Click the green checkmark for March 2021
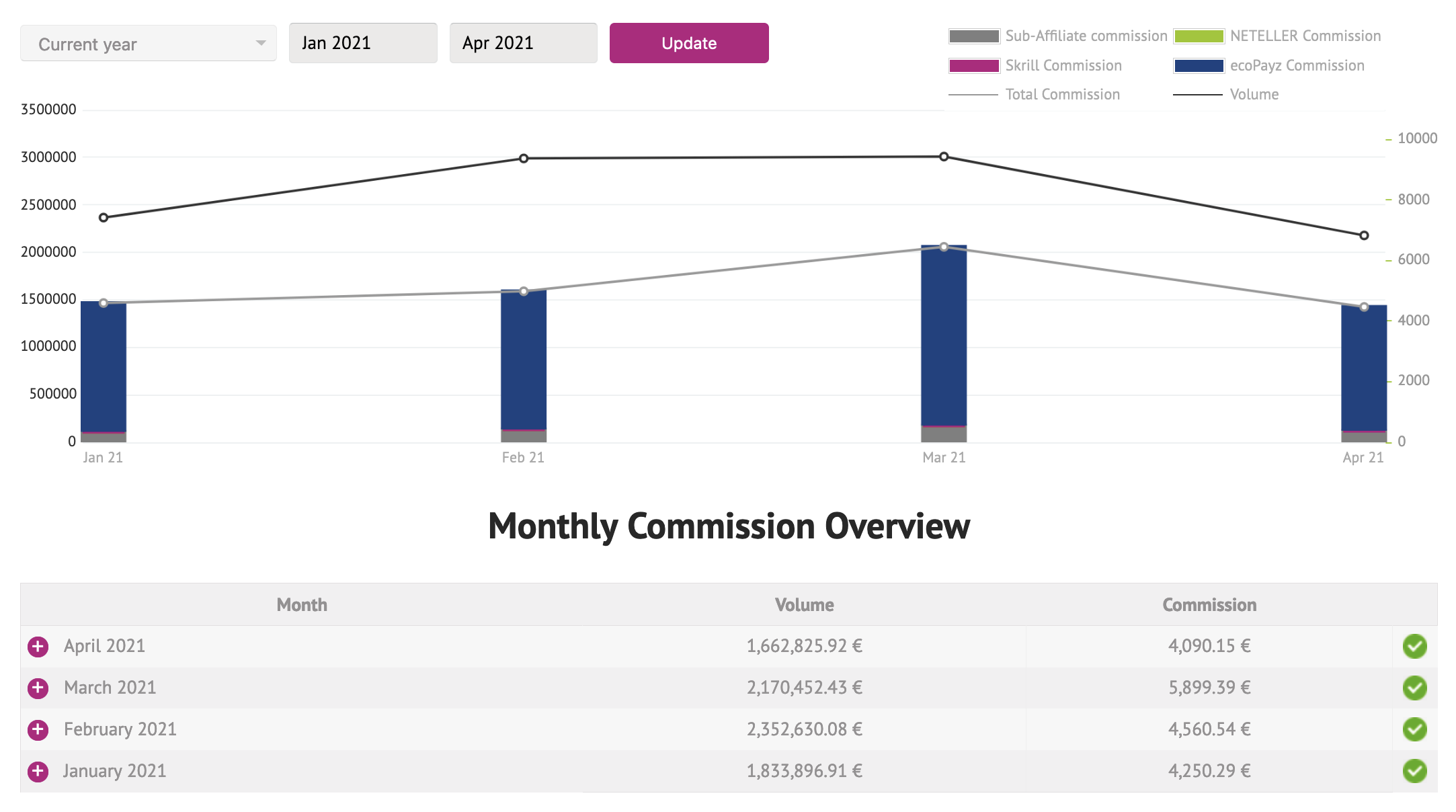Screen dimensions: 1456x812 click(1414, 688)
